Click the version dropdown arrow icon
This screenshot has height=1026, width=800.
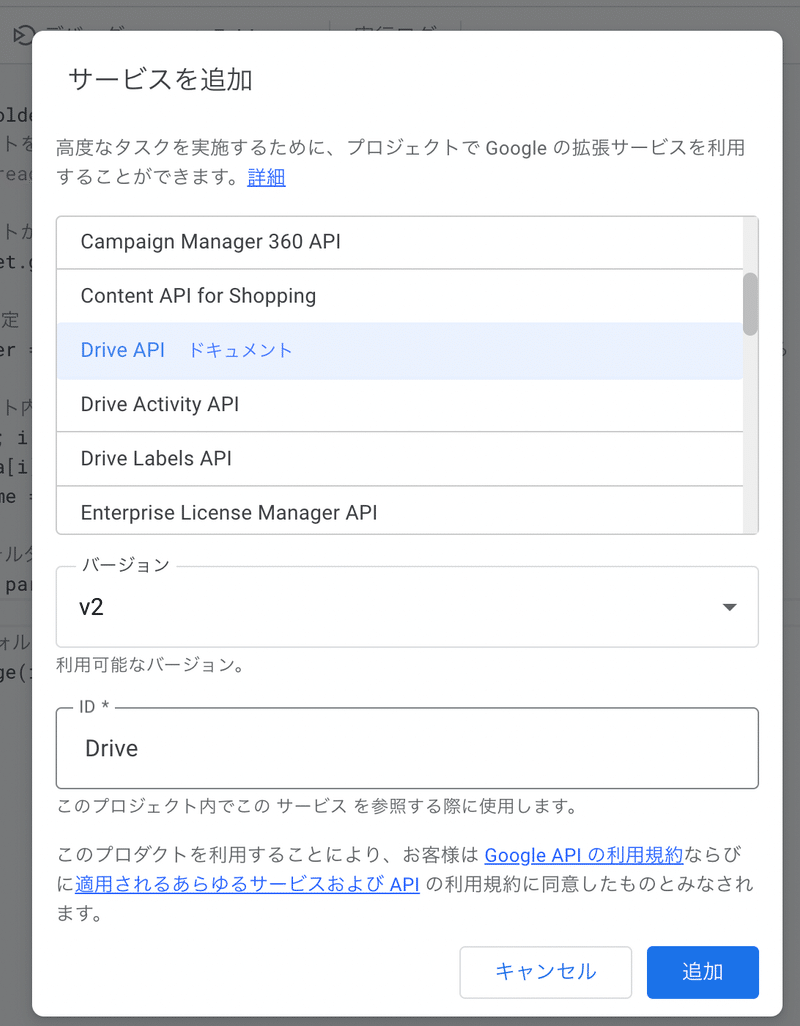pos(729,607)
